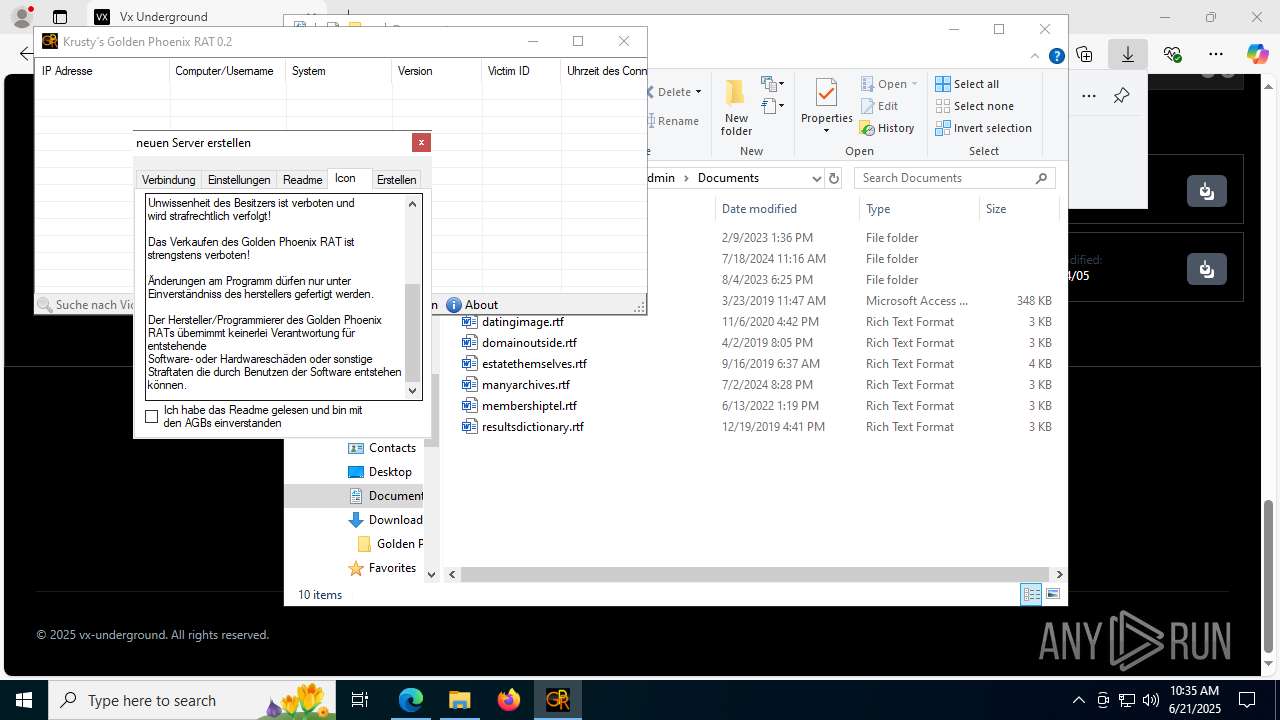Refresh the Documents folder view
The width and height of the screenshot is (1280, 720).
(835, 178)
